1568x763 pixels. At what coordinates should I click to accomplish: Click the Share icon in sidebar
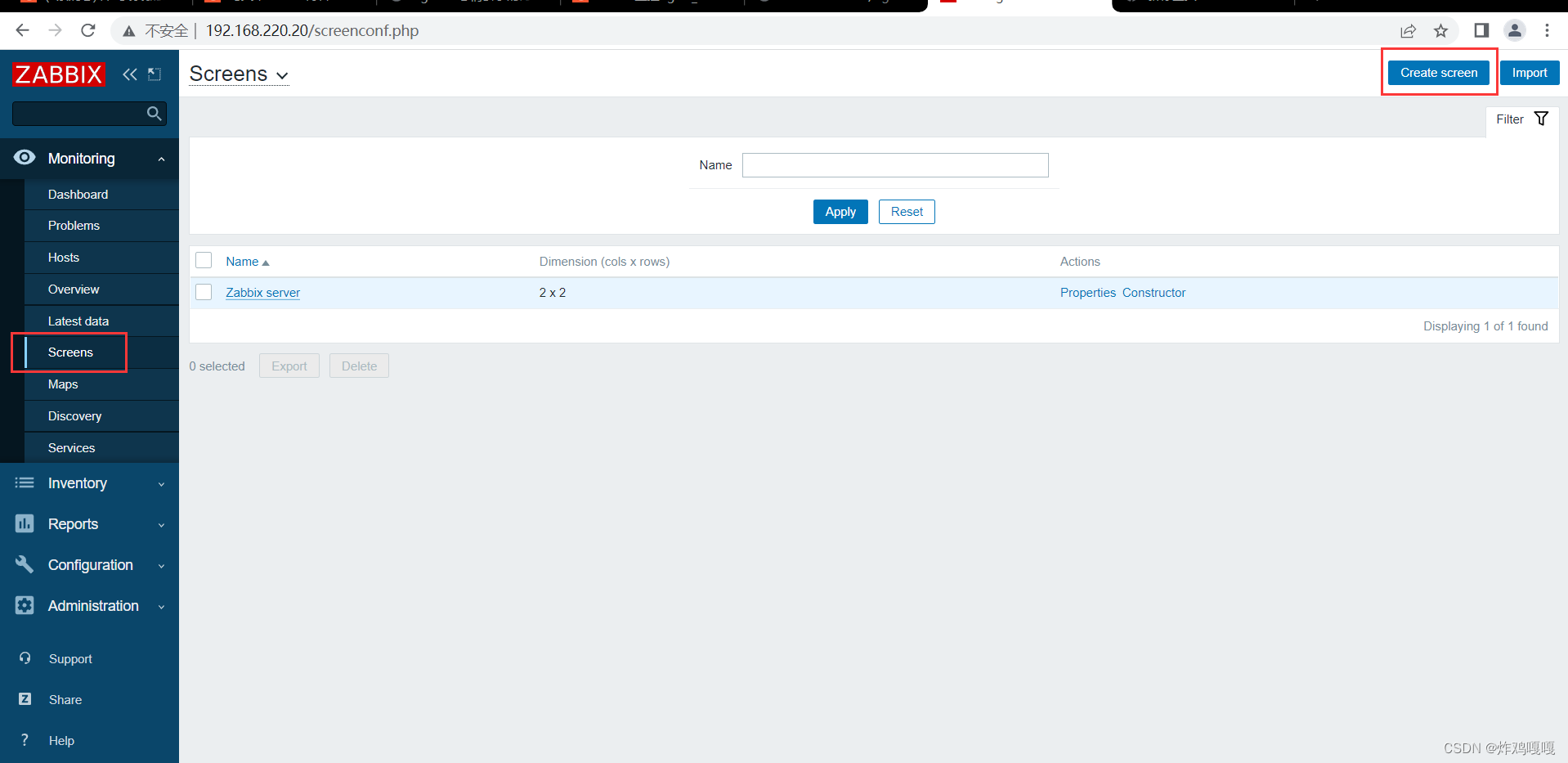[25, 699]
